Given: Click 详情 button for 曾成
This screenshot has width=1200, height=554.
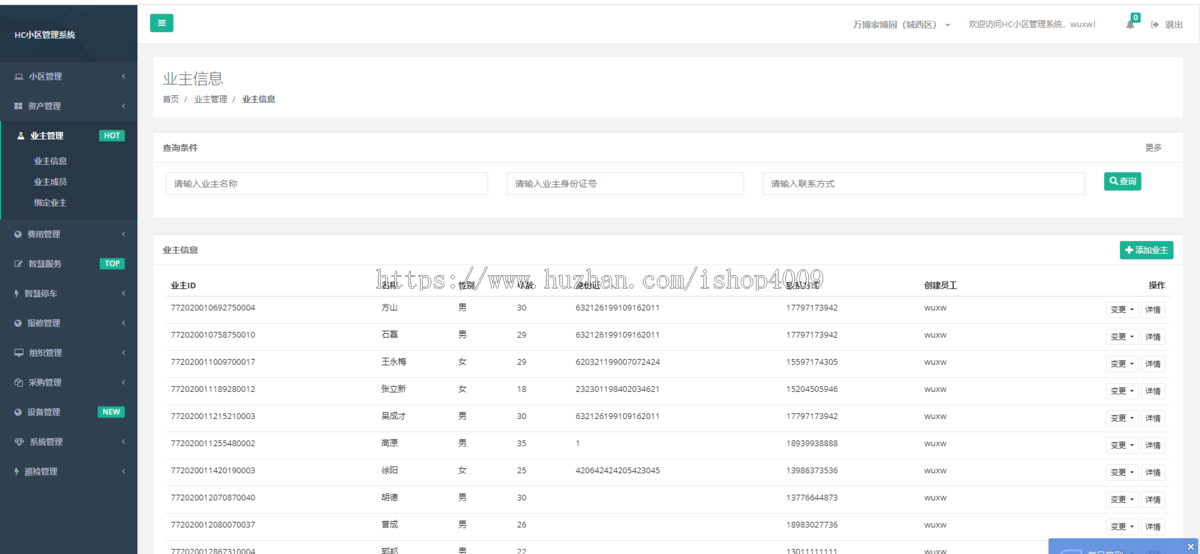Looking at the screenshot, I should click(x=1153, y=526).
